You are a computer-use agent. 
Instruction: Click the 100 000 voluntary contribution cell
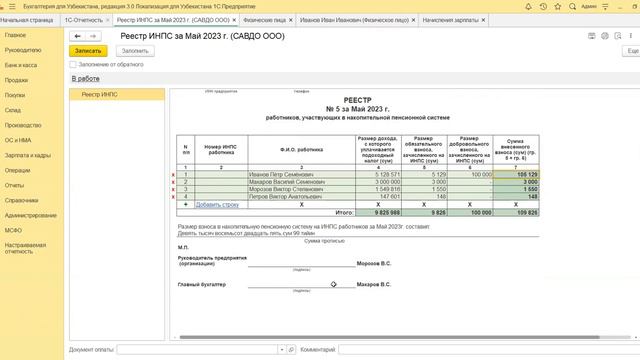coord(470,175)
